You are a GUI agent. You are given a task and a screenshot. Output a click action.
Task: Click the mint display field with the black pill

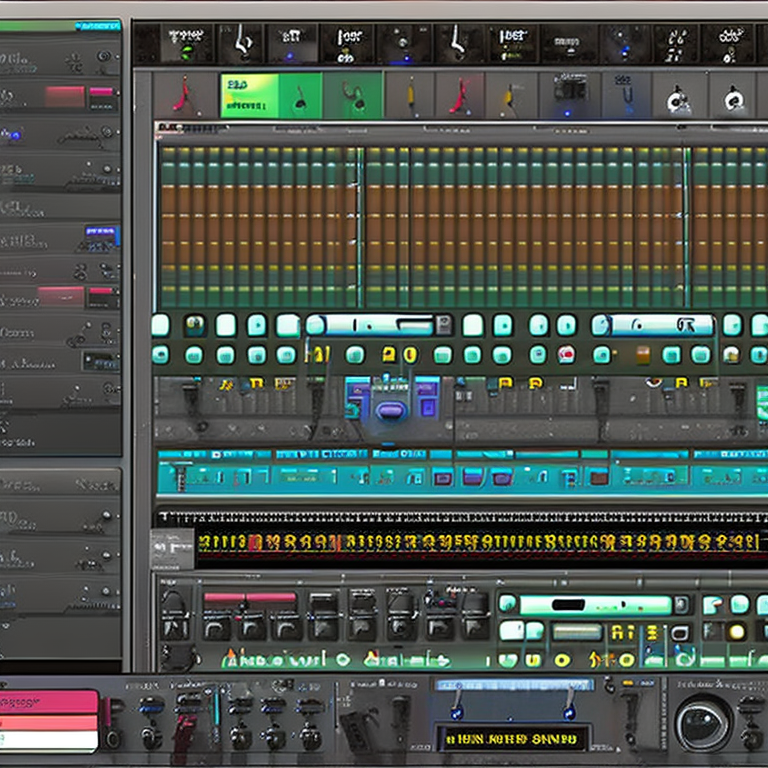pos(596,605)
